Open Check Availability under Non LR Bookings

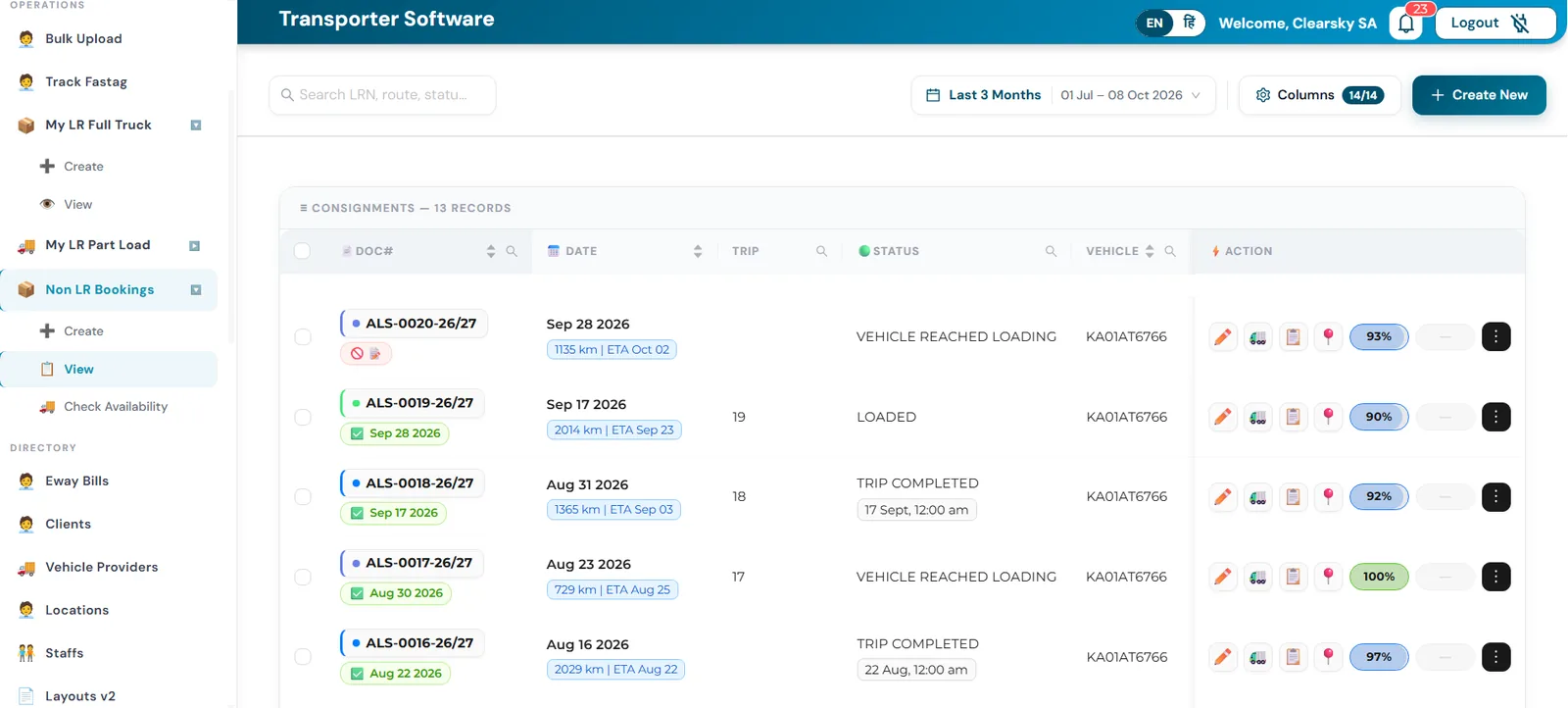pos(116,407)
